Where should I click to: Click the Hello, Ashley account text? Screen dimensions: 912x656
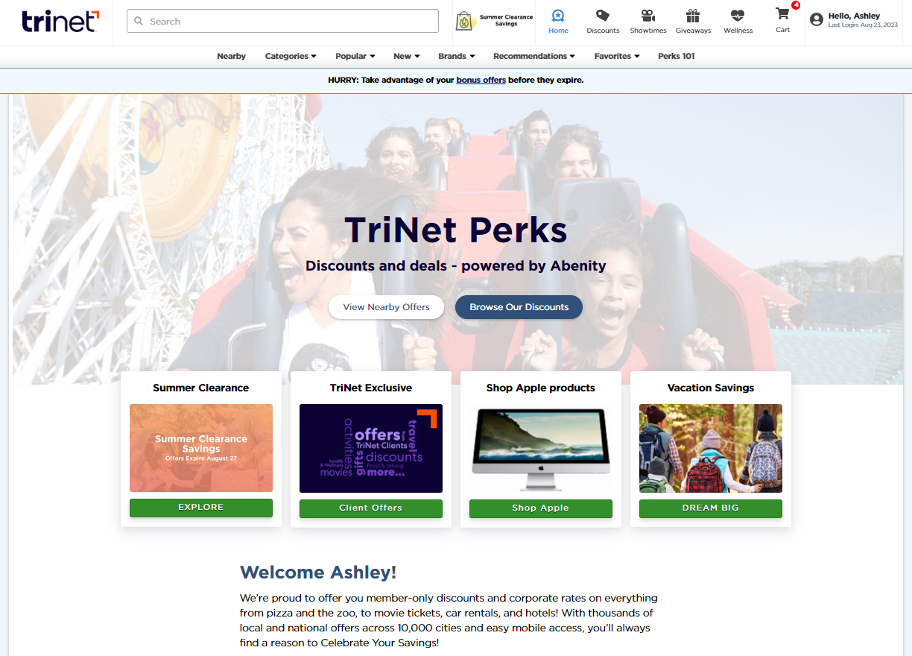pyautogui.click(x=854, y=16)
